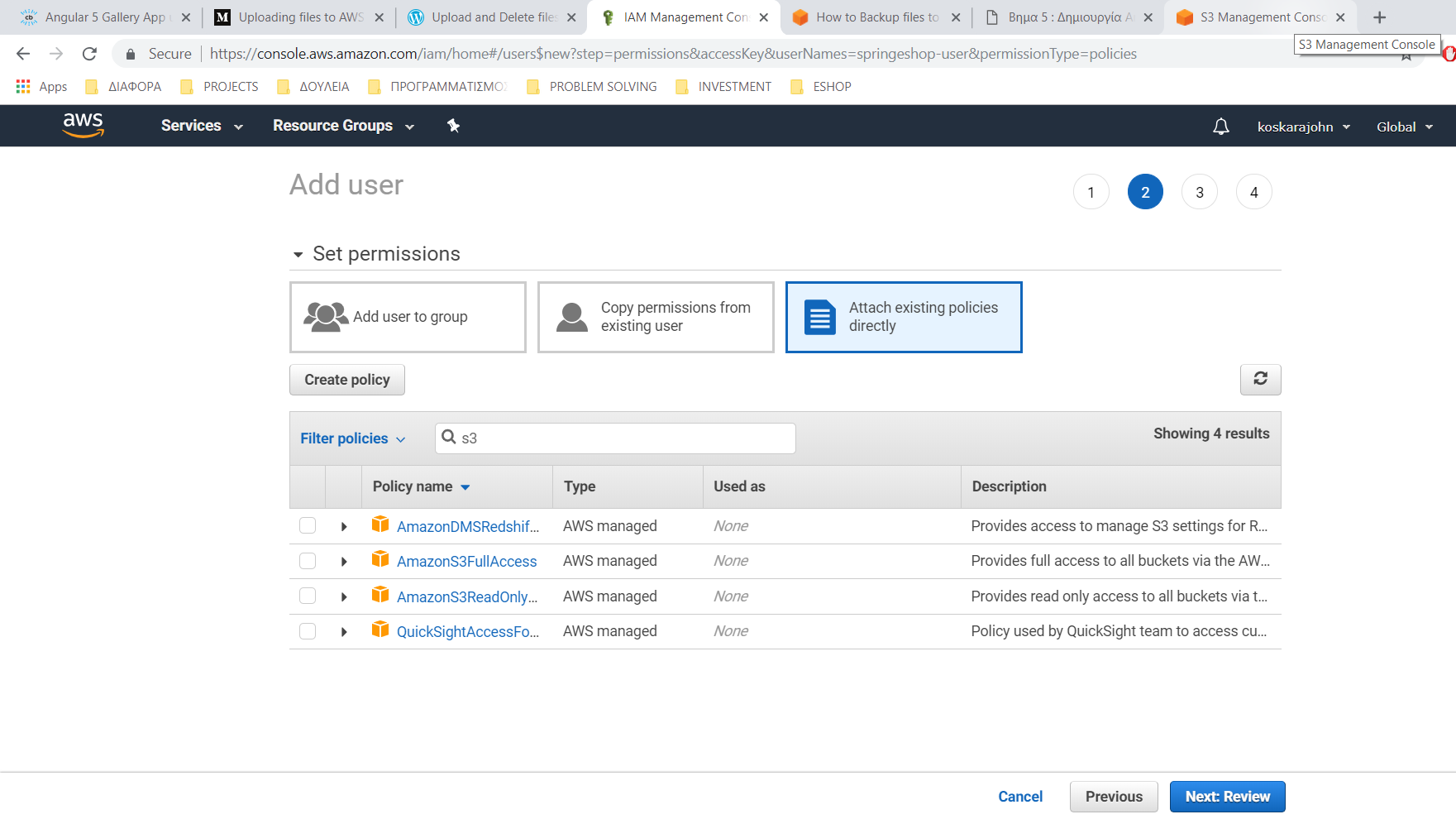Expand the QuickSightAccessFo policy row
This screenshot has width=1456, height=819.
[344, 632]
